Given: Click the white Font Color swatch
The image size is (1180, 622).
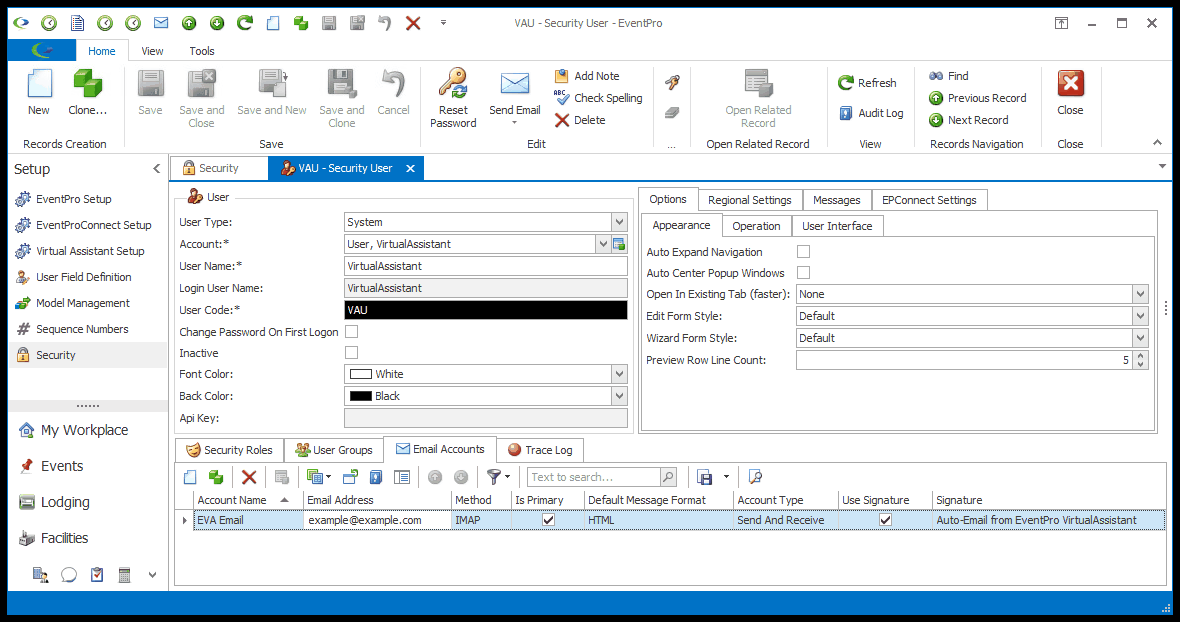Looking at the screenshot, I should click(361, 374).
